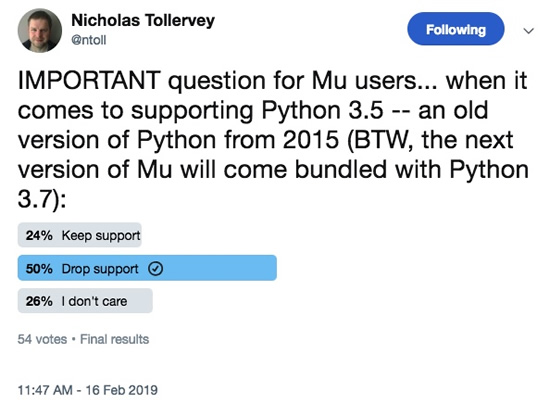Click the I don't care option text
This screenshot has height=404, width=550.
click(x=94, y=301)
